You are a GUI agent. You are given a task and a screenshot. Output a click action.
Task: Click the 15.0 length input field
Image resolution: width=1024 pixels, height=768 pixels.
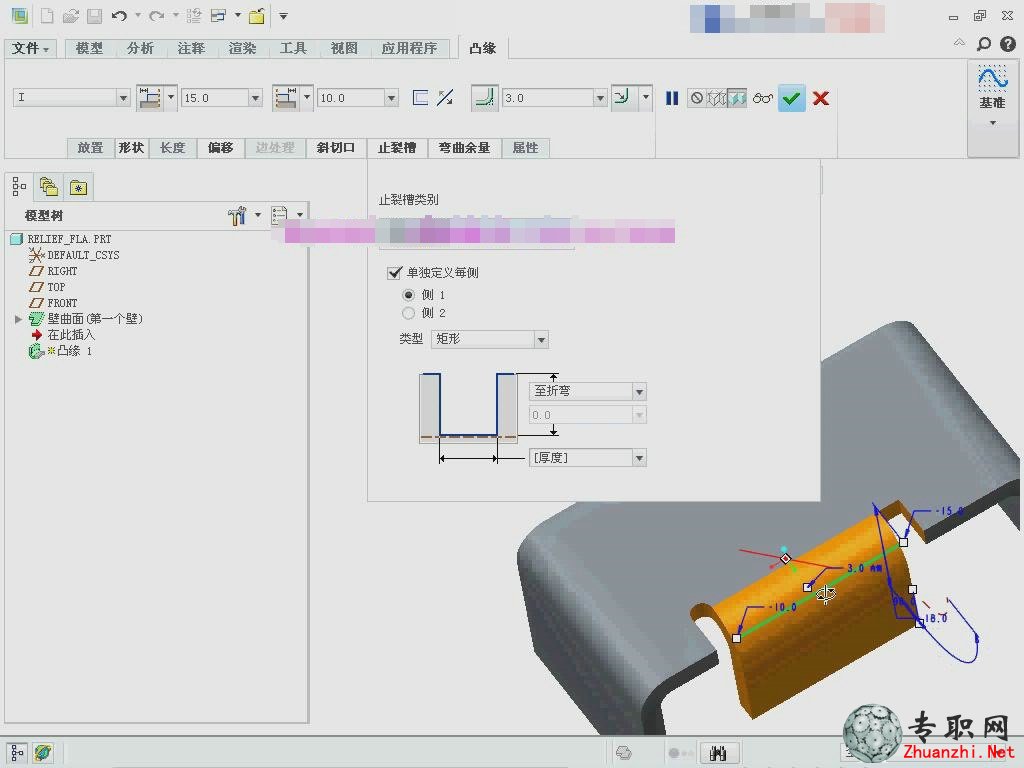pos(215,98)
